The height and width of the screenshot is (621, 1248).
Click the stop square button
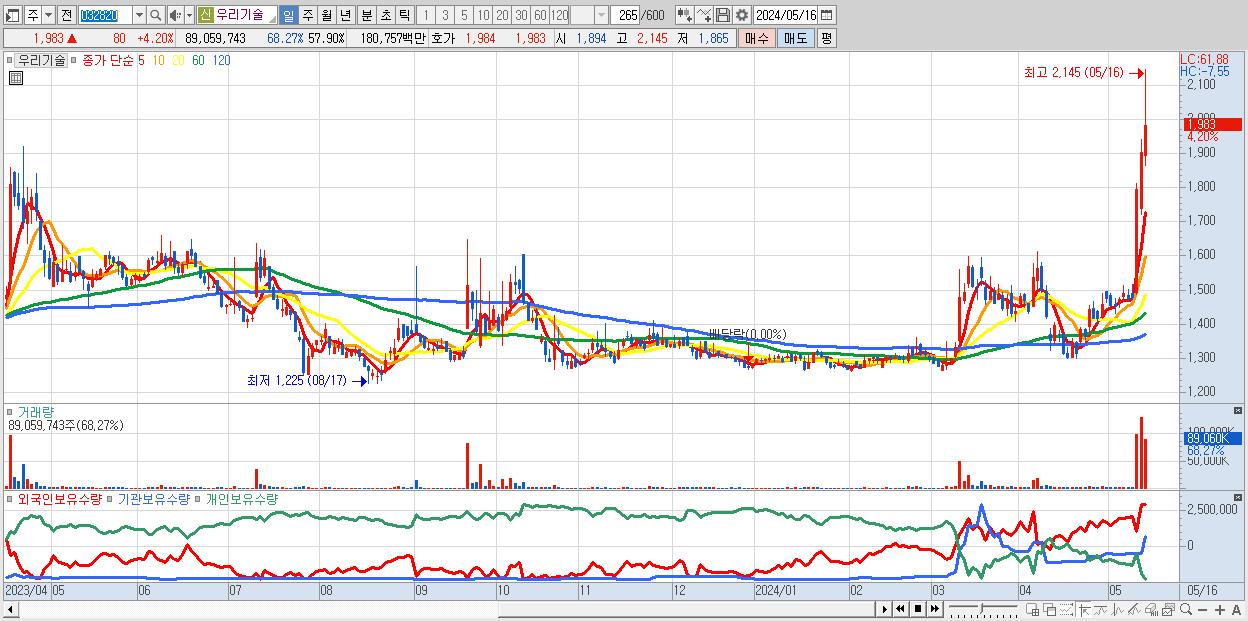tap(918, 609)
